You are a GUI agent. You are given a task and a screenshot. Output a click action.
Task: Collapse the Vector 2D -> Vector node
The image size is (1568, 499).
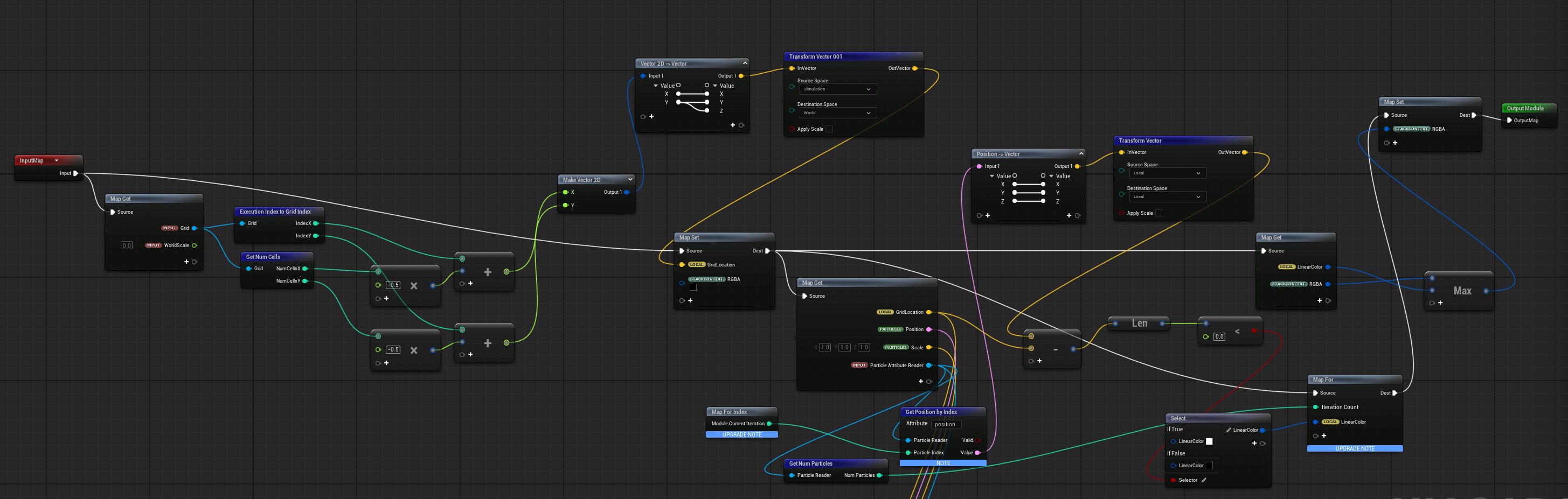[745, 63]
